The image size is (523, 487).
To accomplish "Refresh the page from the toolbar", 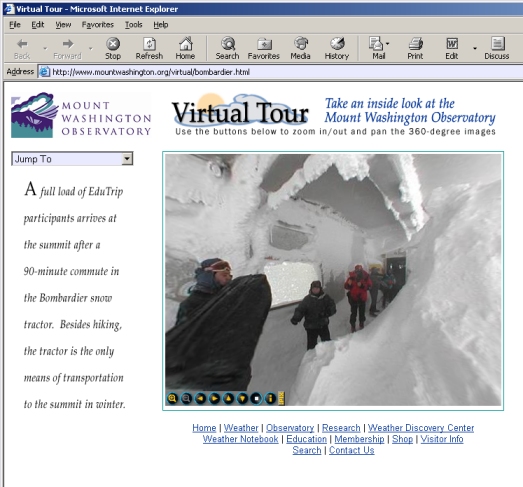I will [x=149, y=48].
